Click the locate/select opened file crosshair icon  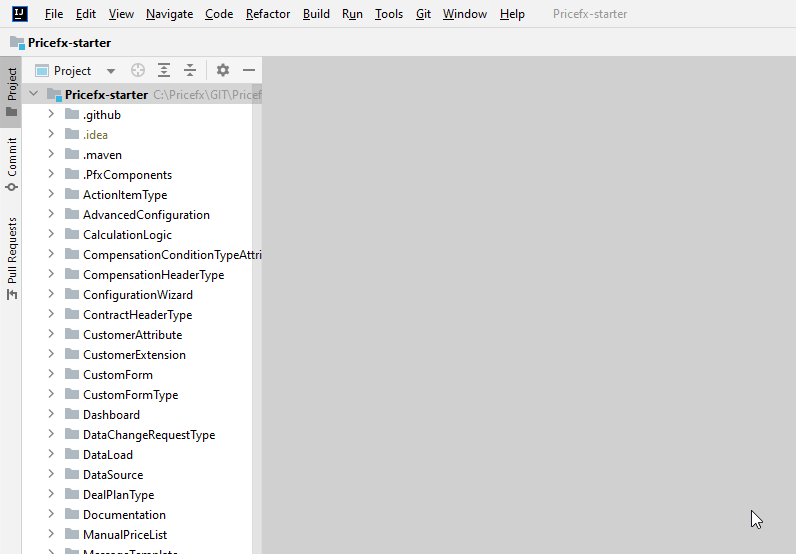(x=138, y=70)
